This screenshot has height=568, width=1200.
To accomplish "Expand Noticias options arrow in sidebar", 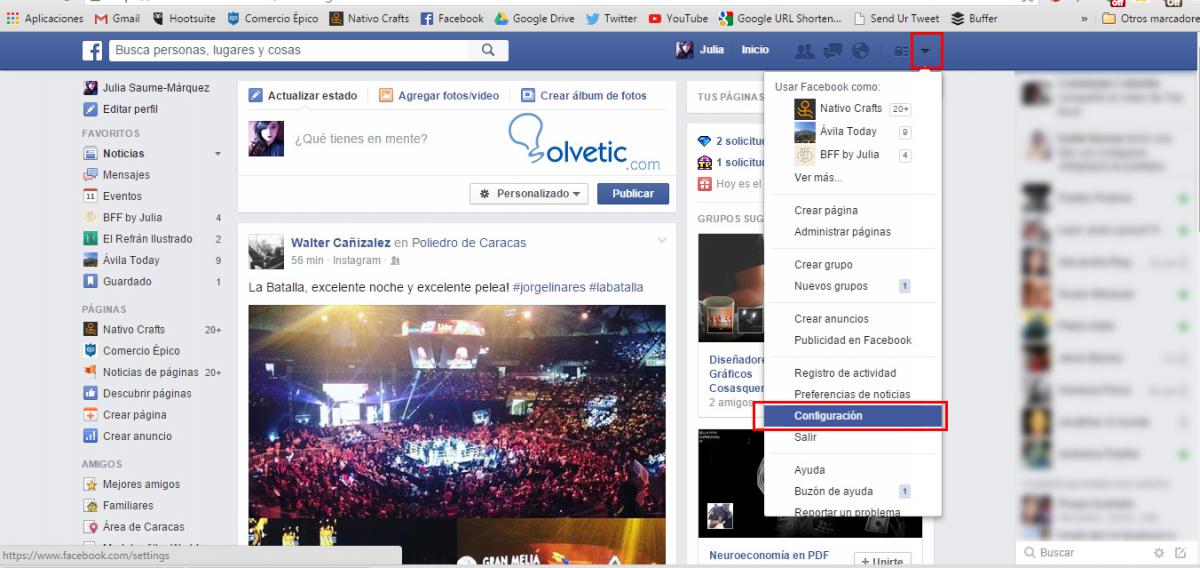I will [x=218, y=154].
